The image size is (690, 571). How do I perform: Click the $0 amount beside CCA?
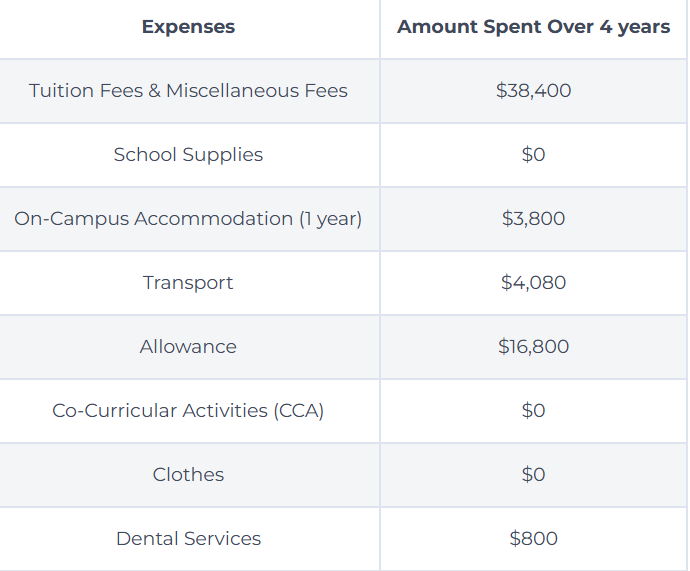[533, 411]
